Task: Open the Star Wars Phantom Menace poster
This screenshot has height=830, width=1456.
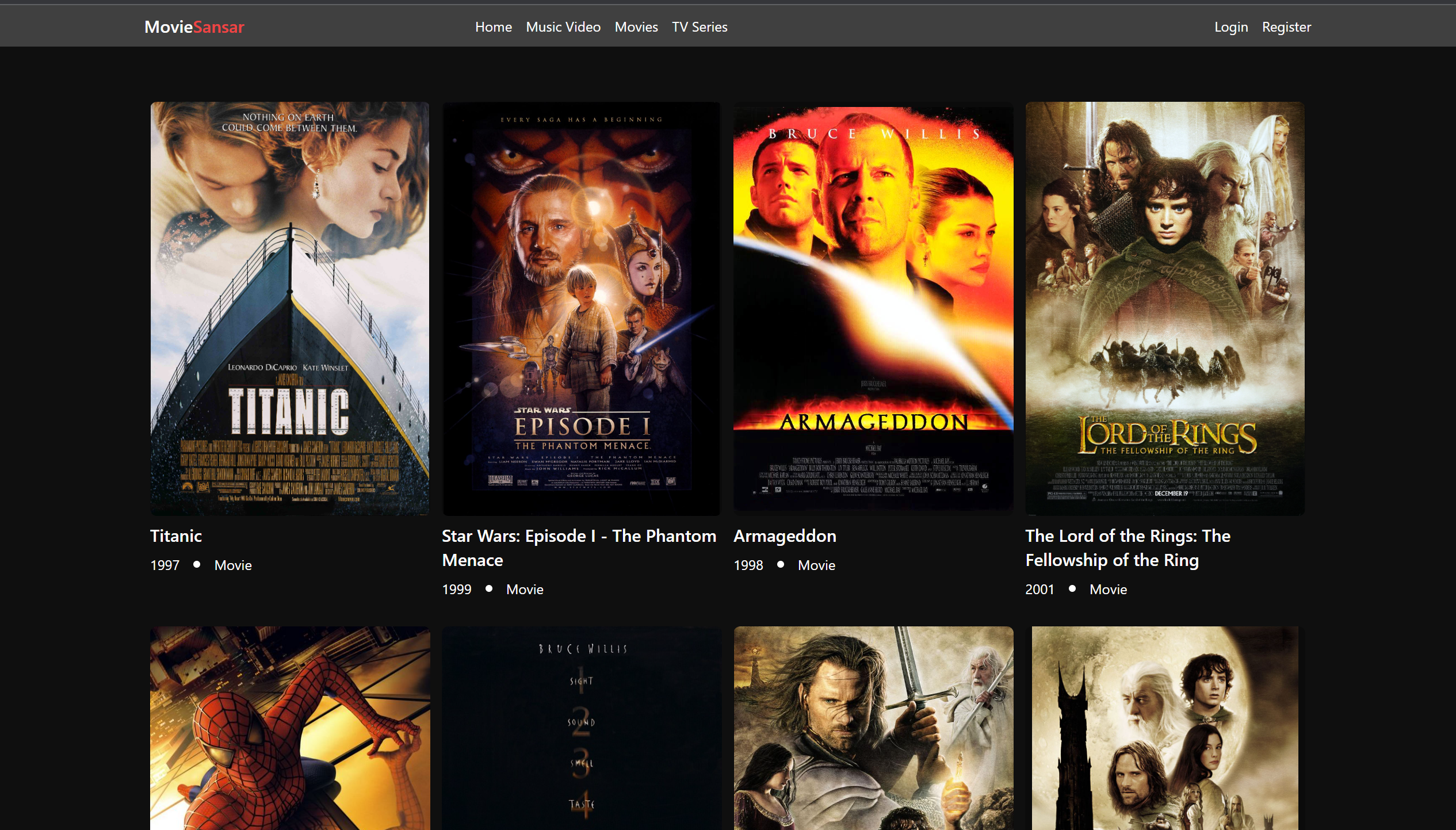Action: tap(582, 308)
